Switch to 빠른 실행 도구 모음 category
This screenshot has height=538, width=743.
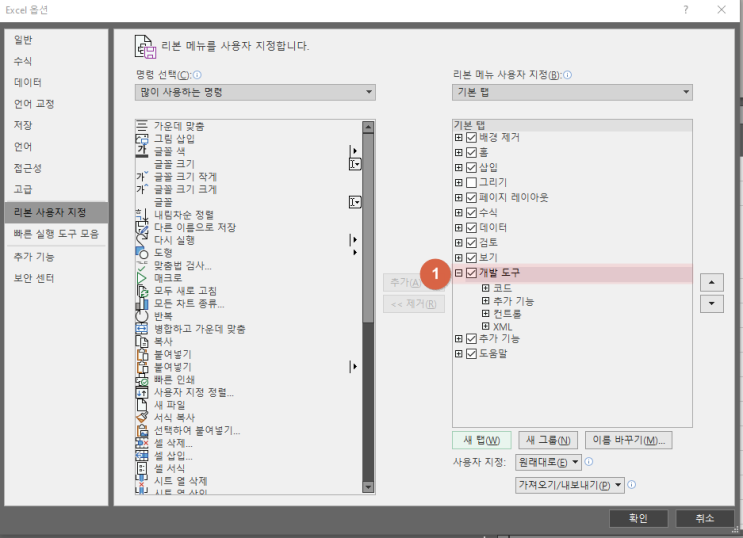pyautogui.click(x=56, y=234)
